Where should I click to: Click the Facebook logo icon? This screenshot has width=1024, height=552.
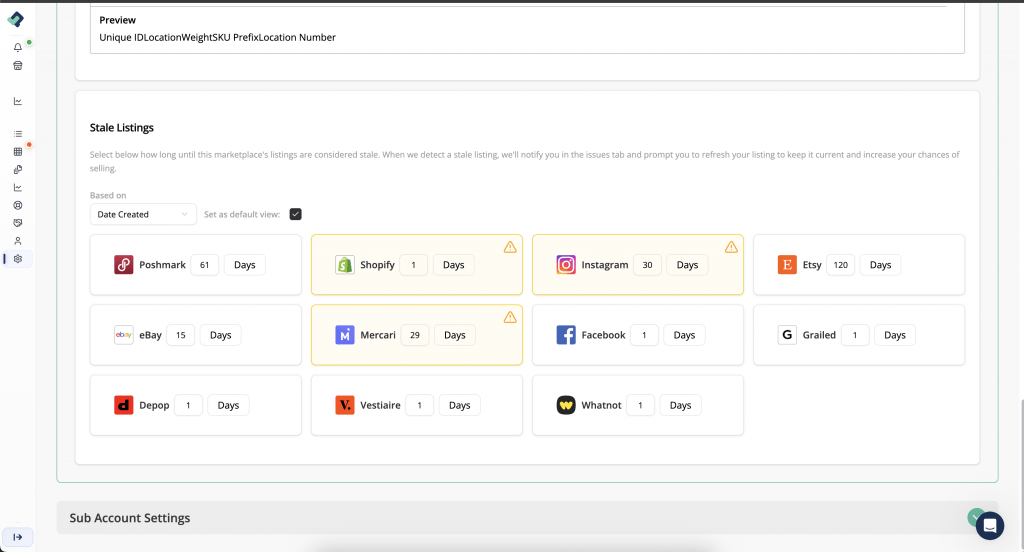(x=566, y=334)
